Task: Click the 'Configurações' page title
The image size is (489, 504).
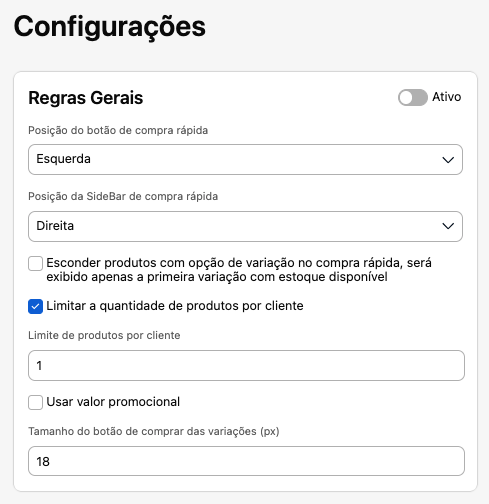Action: coord(110,27)
